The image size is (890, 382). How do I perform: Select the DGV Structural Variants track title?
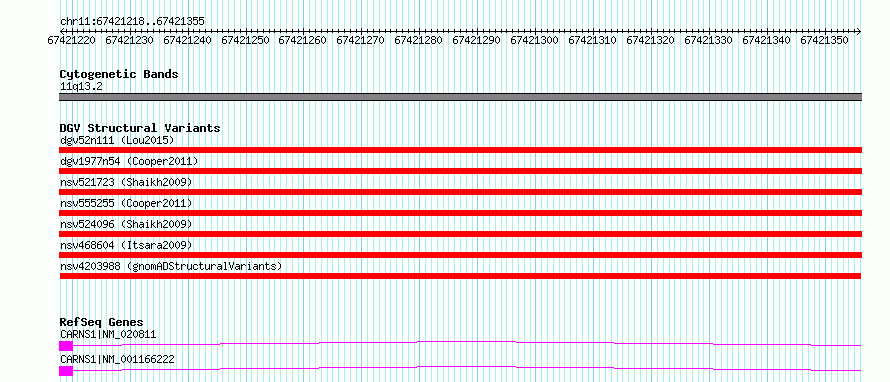coord(140,128)
